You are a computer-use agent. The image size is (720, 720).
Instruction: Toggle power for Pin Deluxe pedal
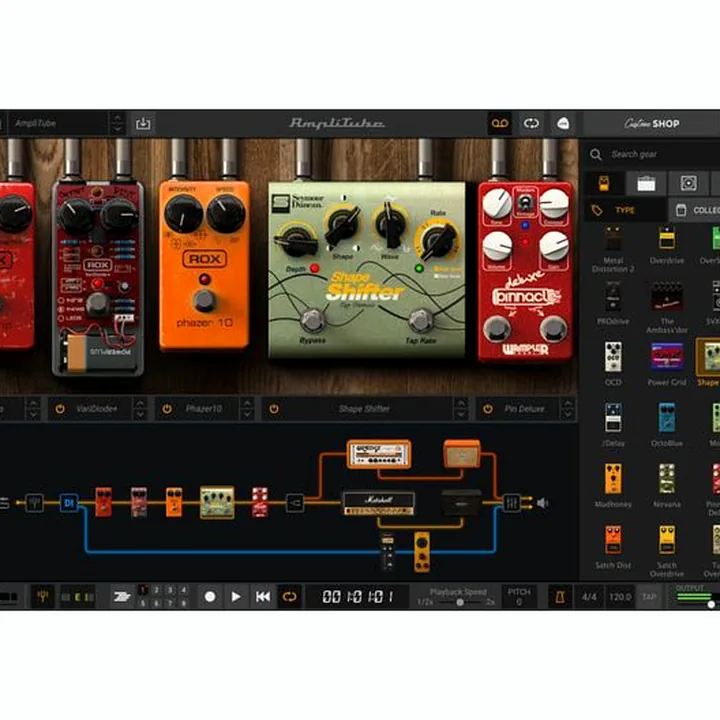[x=488, y=409]
